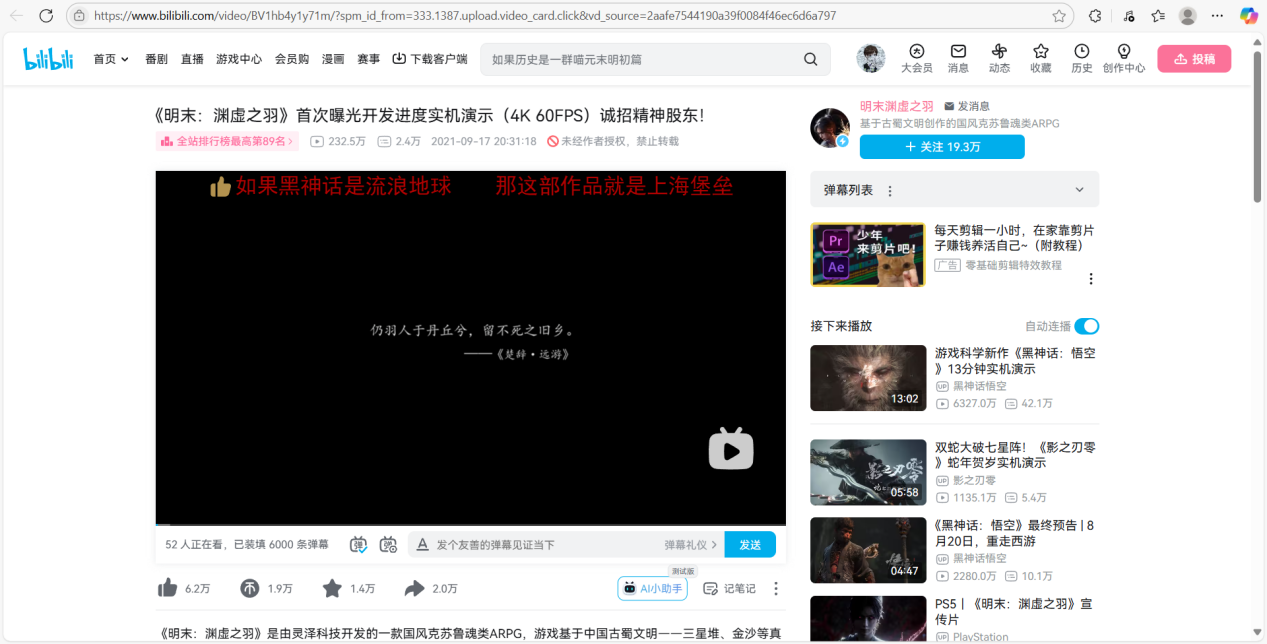This screenshot has height=644, width=1267.
Task: Open 弹幕礼仪 etiquette link
Action: point(691,545)
